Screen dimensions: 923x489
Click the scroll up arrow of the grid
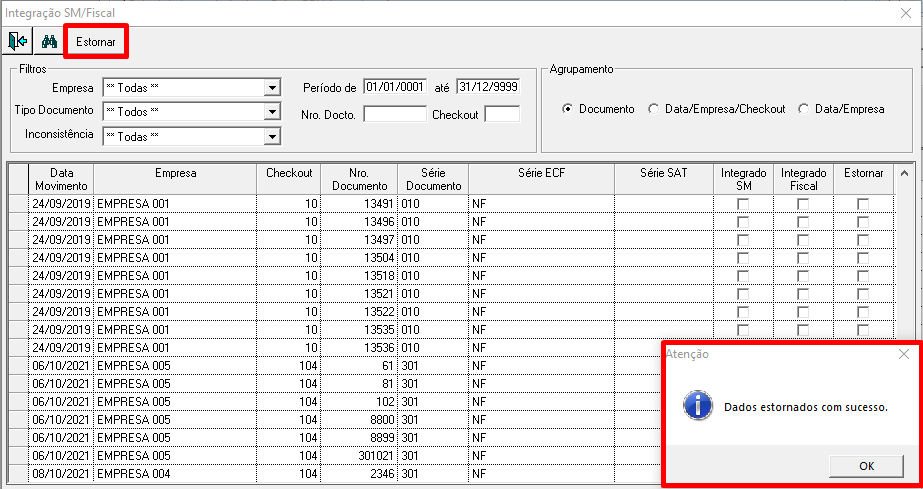[904, 172]
